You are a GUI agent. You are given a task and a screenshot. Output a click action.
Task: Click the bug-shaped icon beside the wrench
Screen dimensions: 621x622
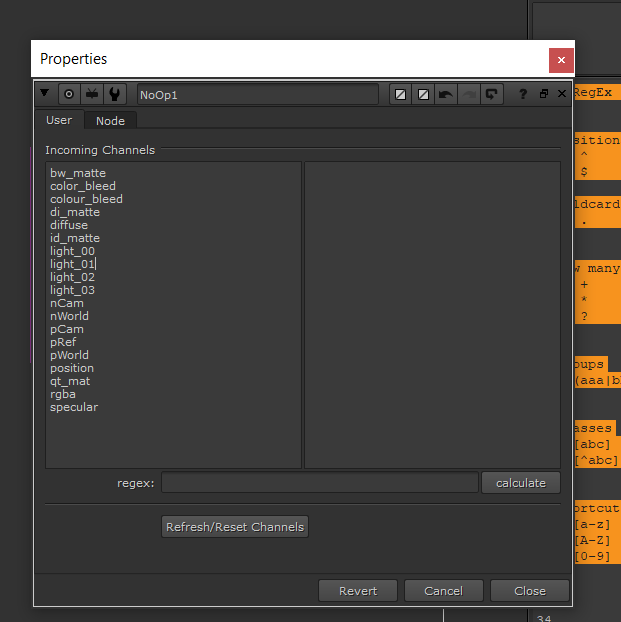coord(92,94)
